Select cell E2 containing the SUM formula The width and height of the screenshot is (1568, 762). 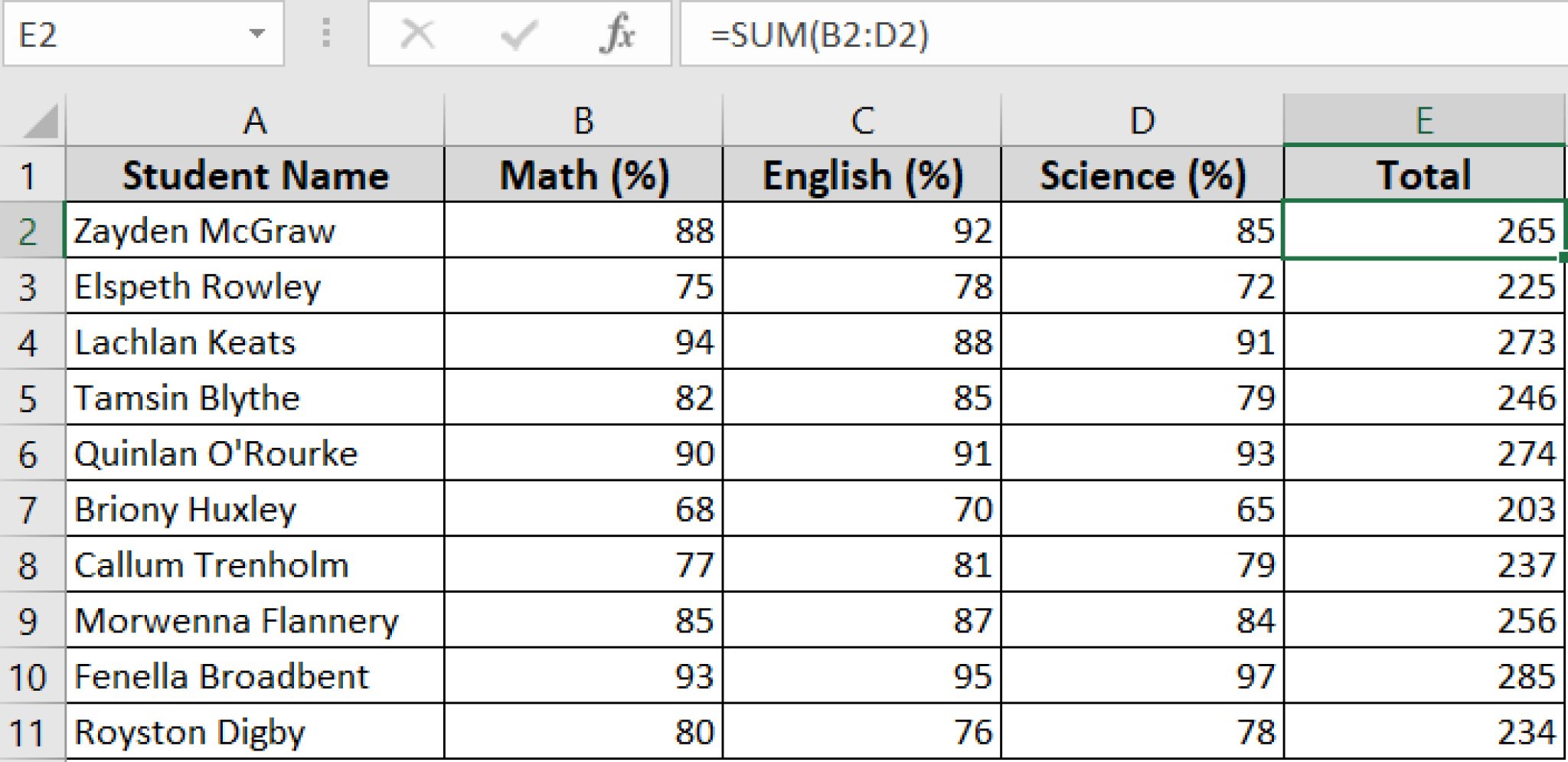pos(1424,231)
